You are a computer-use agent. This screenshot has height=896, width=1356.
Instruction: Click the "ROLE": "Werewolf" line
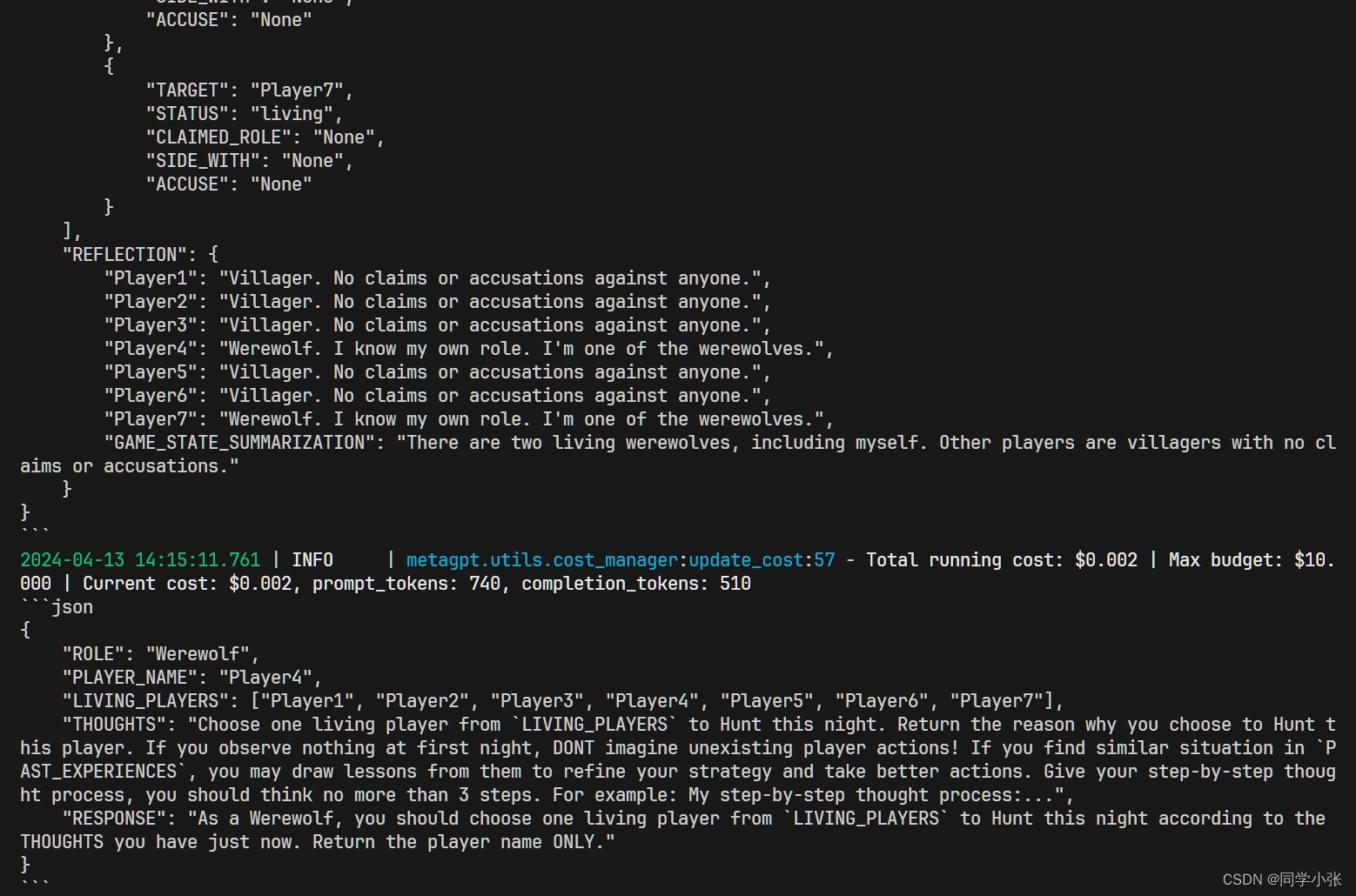161,654
